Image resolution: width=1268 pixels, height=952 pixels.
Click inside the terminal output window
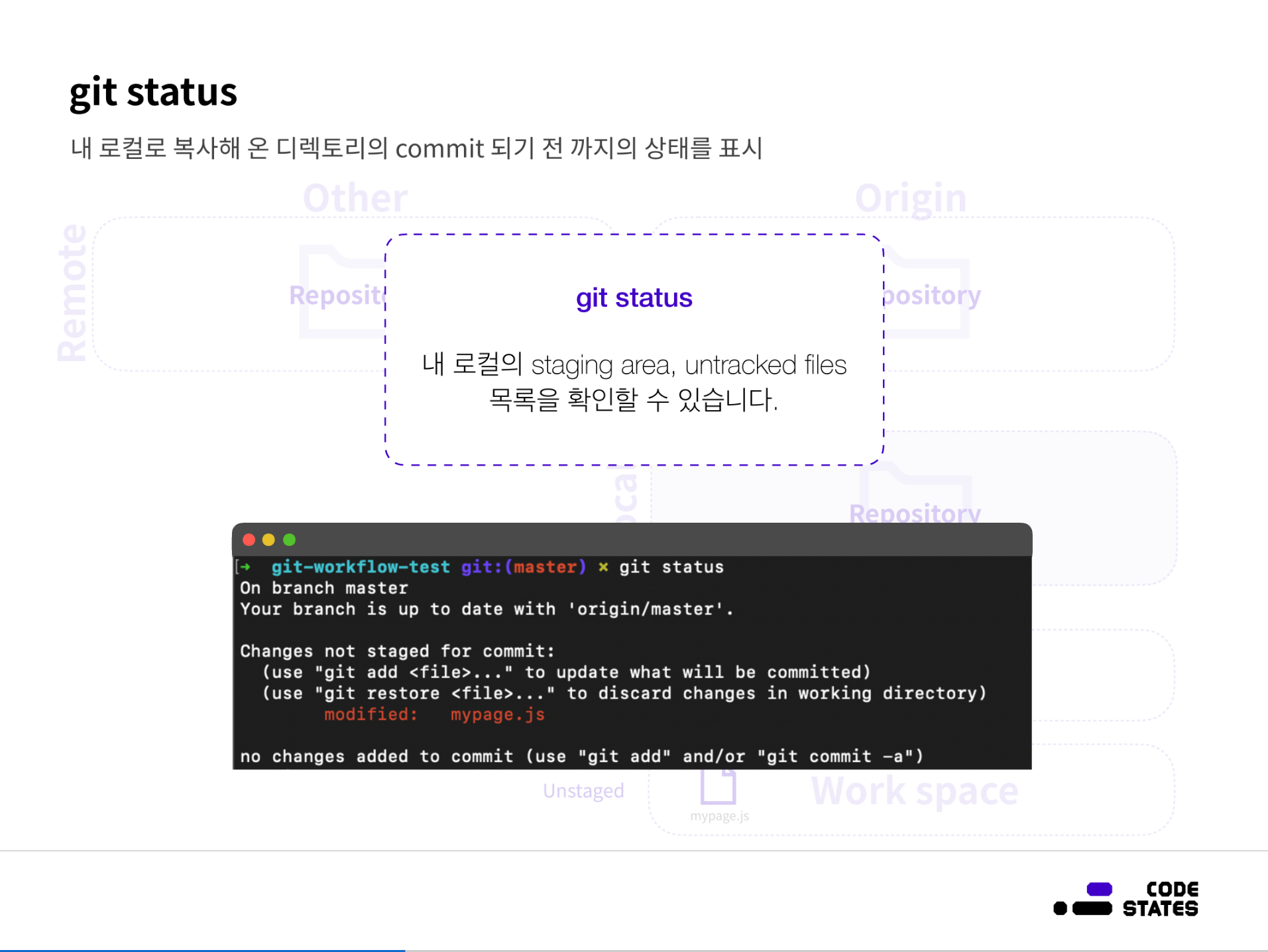pyautogui.click(x=630, y=662)
